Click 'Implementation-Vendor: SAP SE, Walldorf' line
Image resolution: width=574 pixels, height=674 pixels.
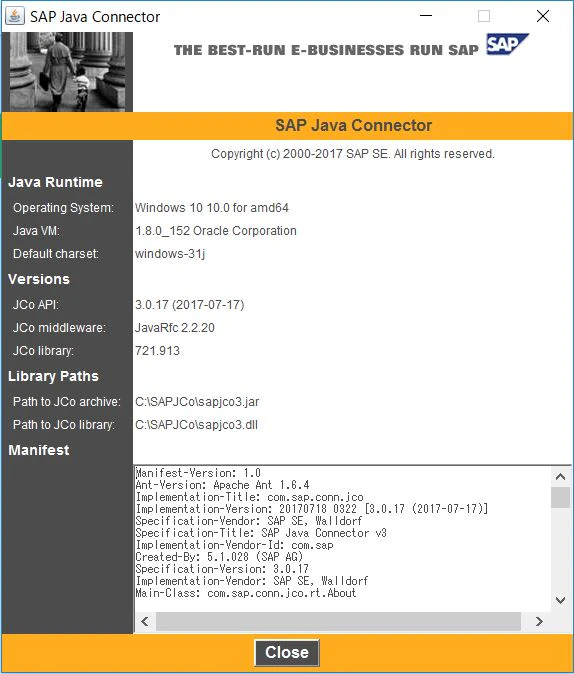(x=252, y=581)
